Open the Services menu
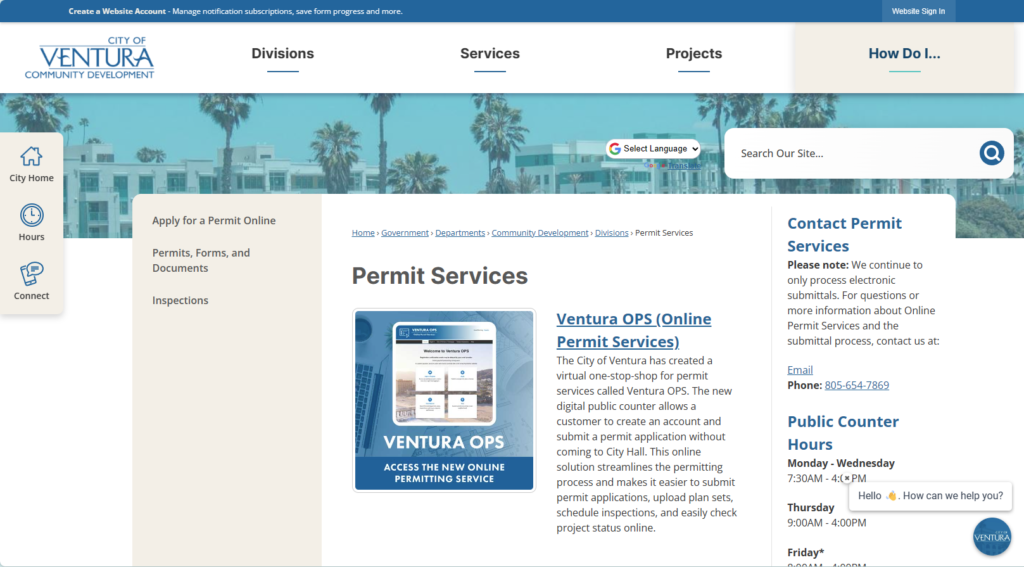The width and height of the screenshot is (1024, 567). (x=490, y=54)
